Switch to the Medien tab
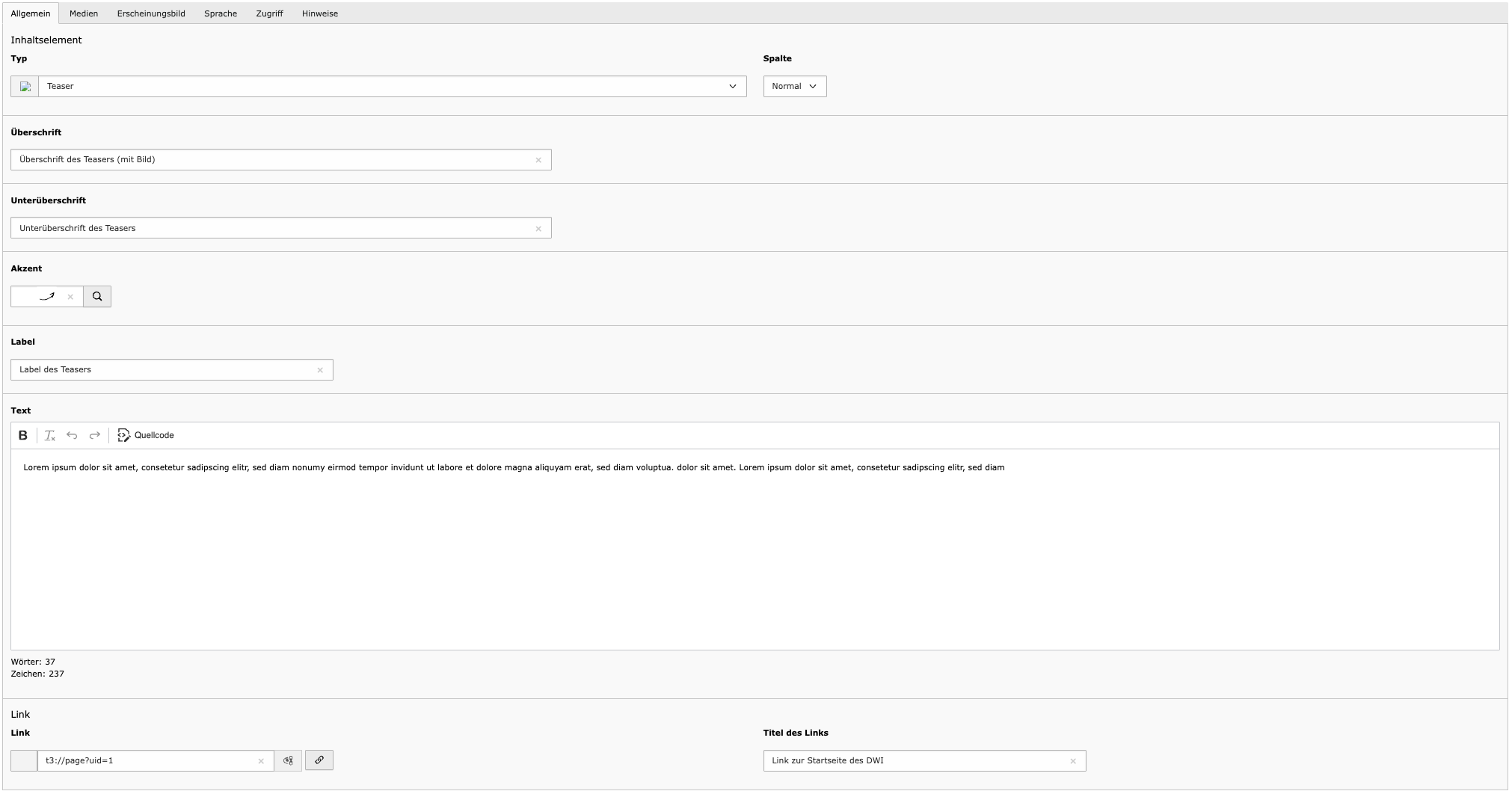This screenshot has height=794, width=1512. click(84, 13)
